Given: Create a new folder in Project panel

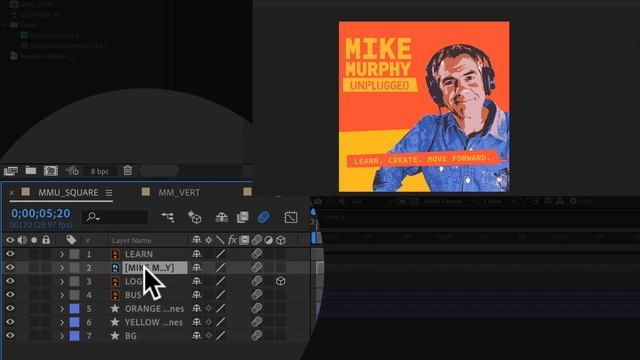Looking at the screenshot, I should point(31,170).
